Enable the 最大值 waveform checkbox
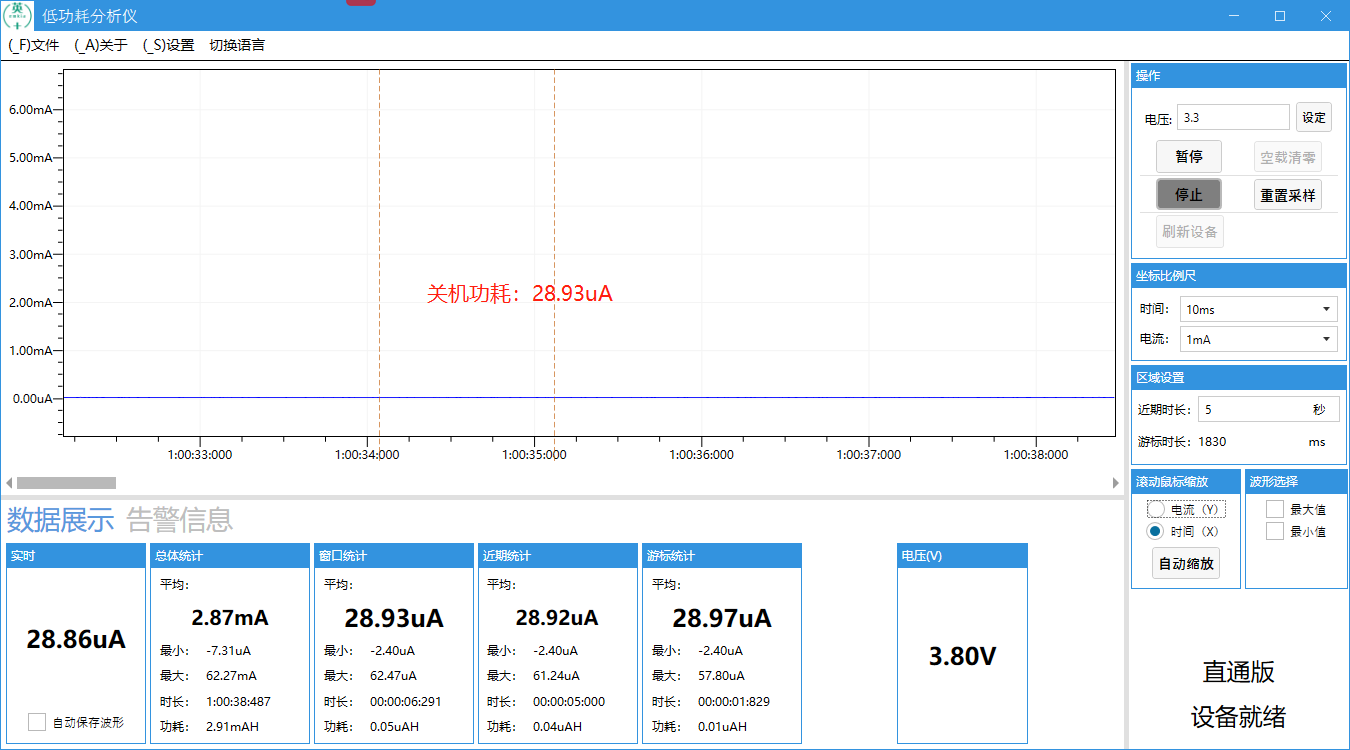Viewport: 1350px width, 750px height. (x=1275, y=510)
